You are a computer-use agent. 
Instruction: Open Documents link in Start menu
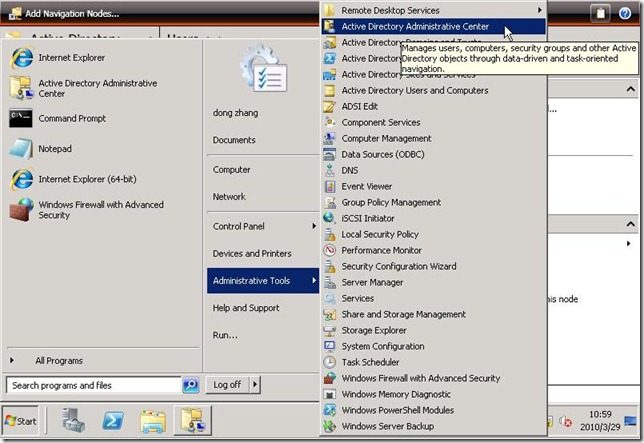click(x=234, y=140)
